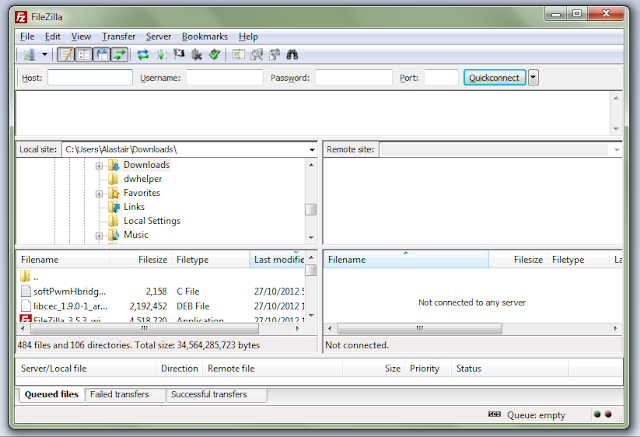Viewport: 640px width, 437px height.
Task: Cancel the current operation flag icon
Action: 179,54
